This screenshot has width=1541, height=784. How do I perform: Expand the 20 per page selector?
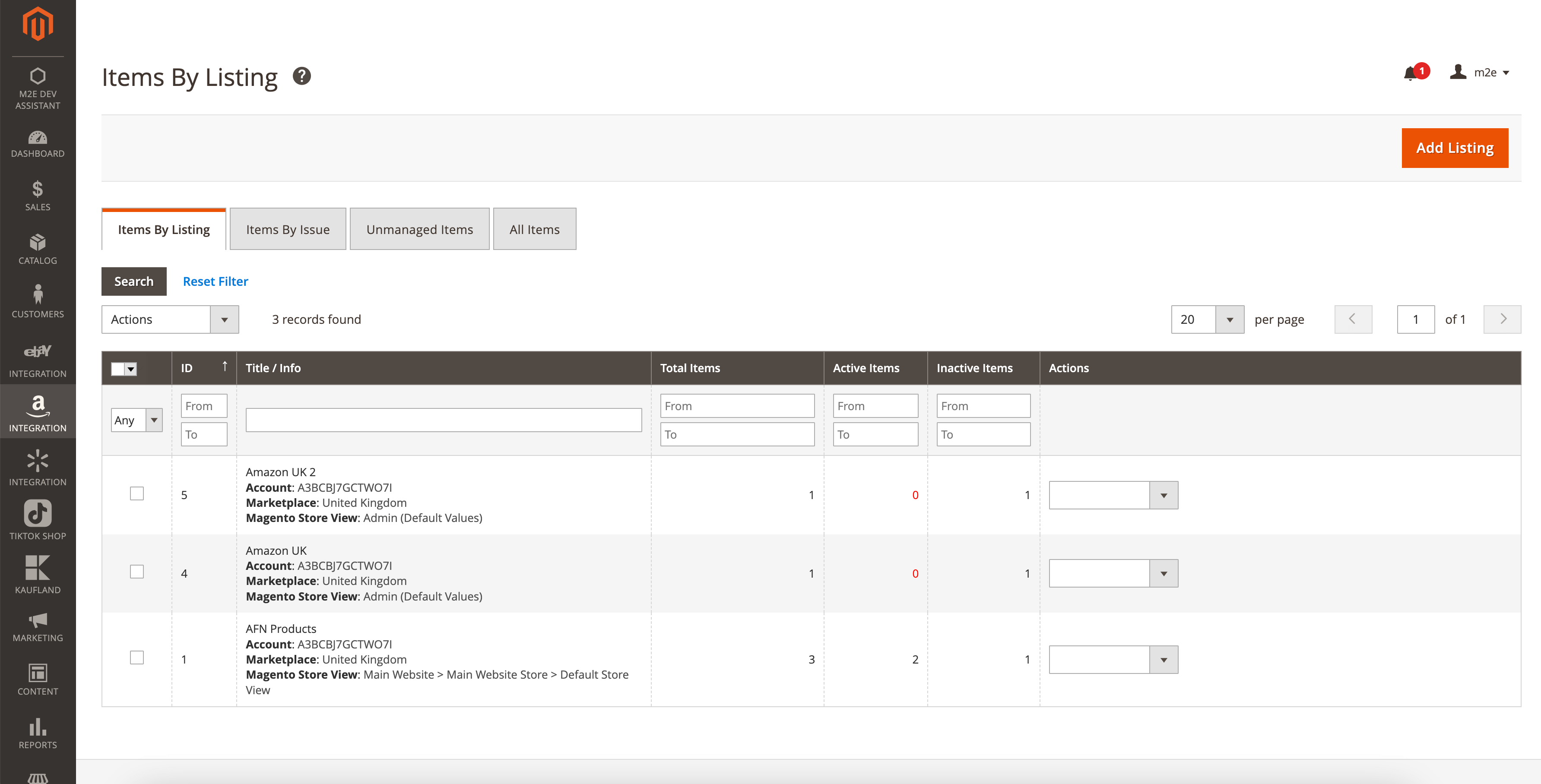(1207, 319)
